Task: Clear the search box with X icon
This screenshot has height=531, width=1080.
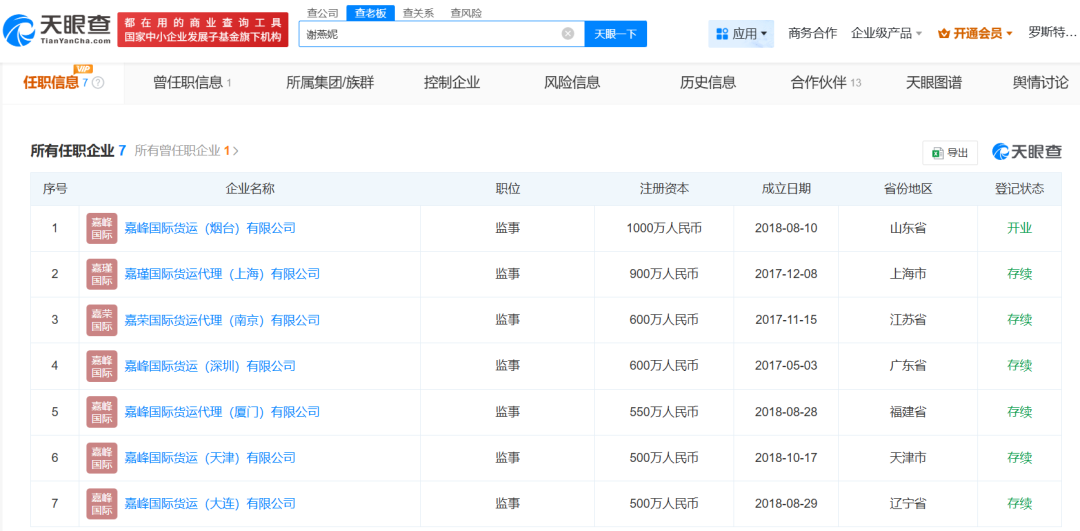Action: [568, 34]
